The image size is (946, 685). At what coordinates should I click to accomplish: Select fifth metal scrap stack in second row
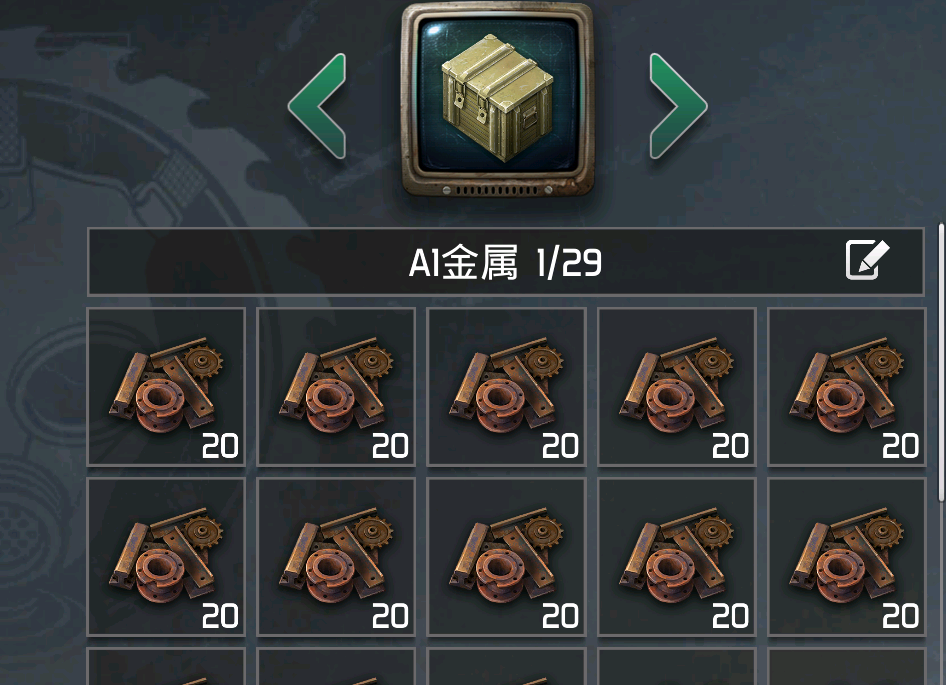pos(846,557)
